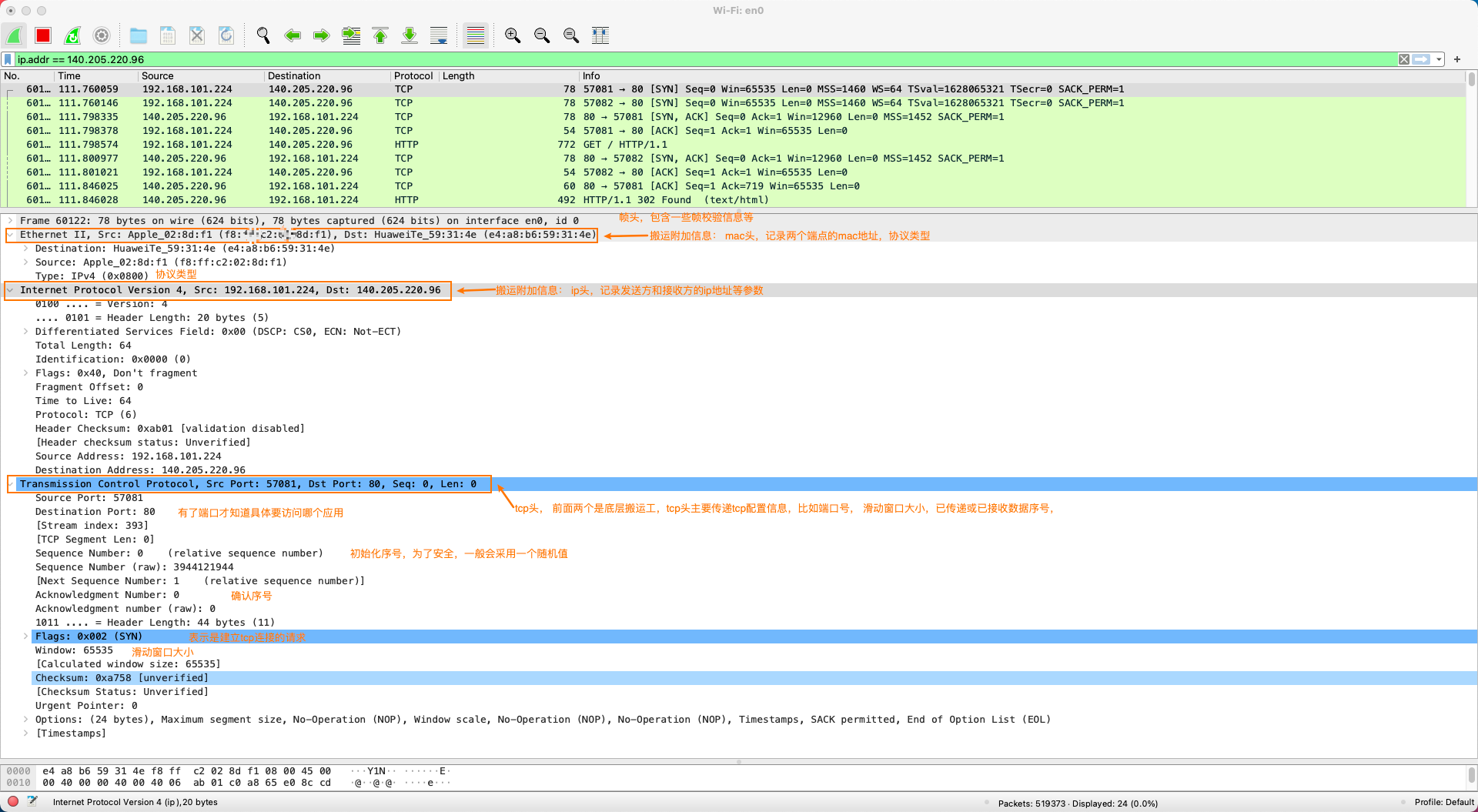Viewport: 1478px width, 812px height.
Task: Sort packets by the Info column
Action: click(x=1022, y=75)
